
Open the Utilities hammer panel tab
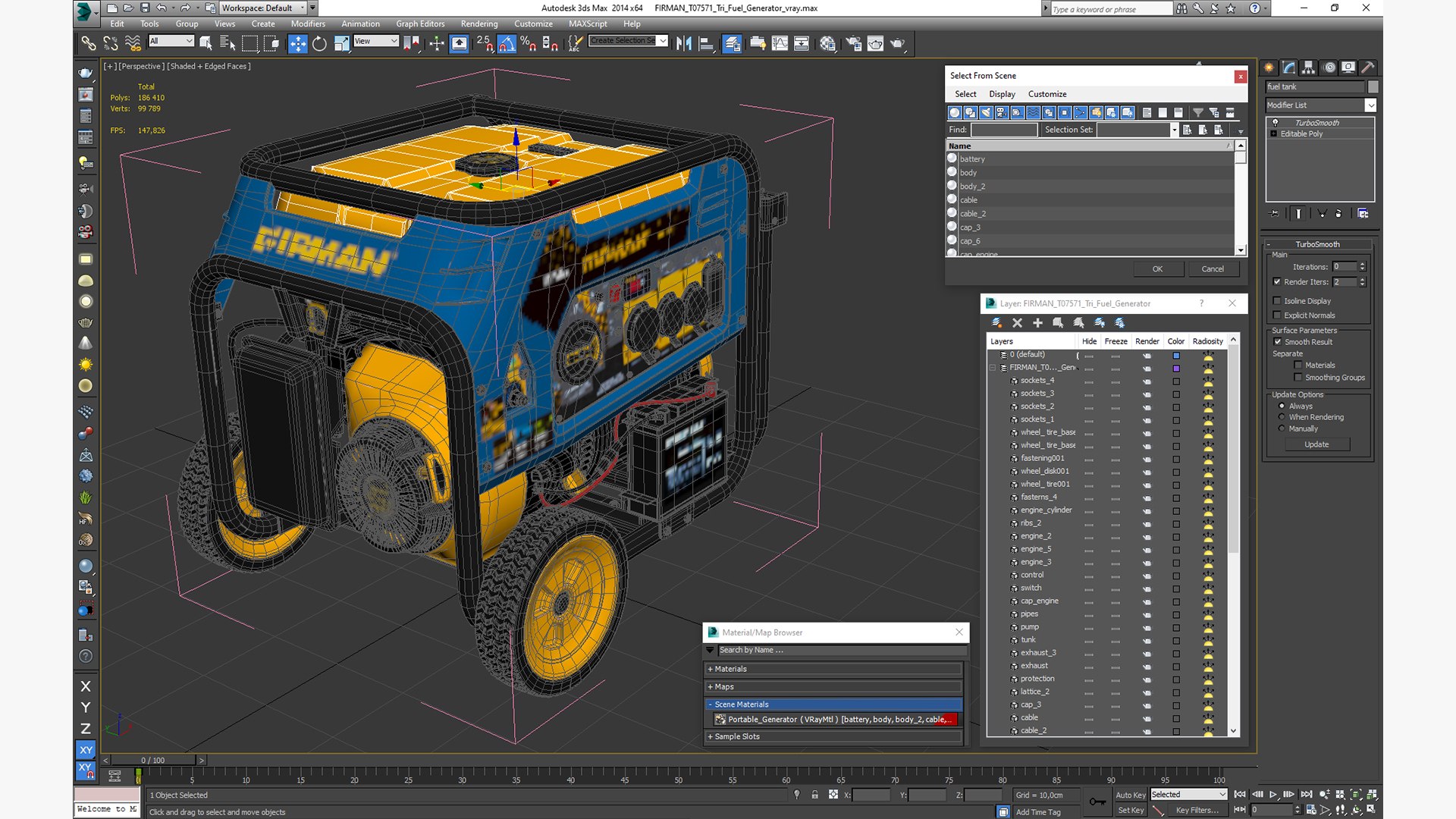point(1368,67)
